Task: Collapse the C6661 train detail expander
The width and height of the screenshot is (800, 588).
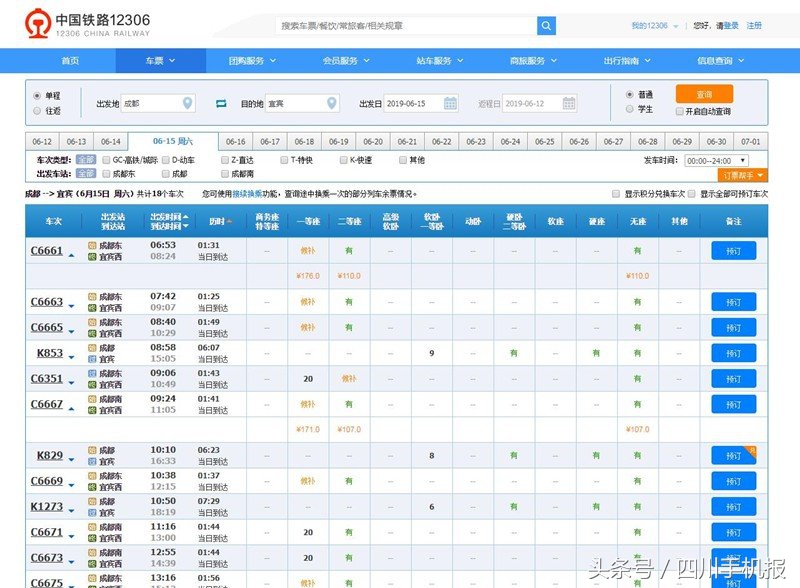Action: tap(71, 255)
